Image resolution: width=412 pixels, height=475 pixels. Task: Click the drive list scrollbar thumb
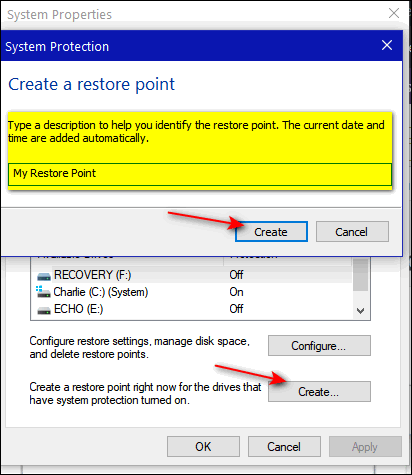[360, 274]
